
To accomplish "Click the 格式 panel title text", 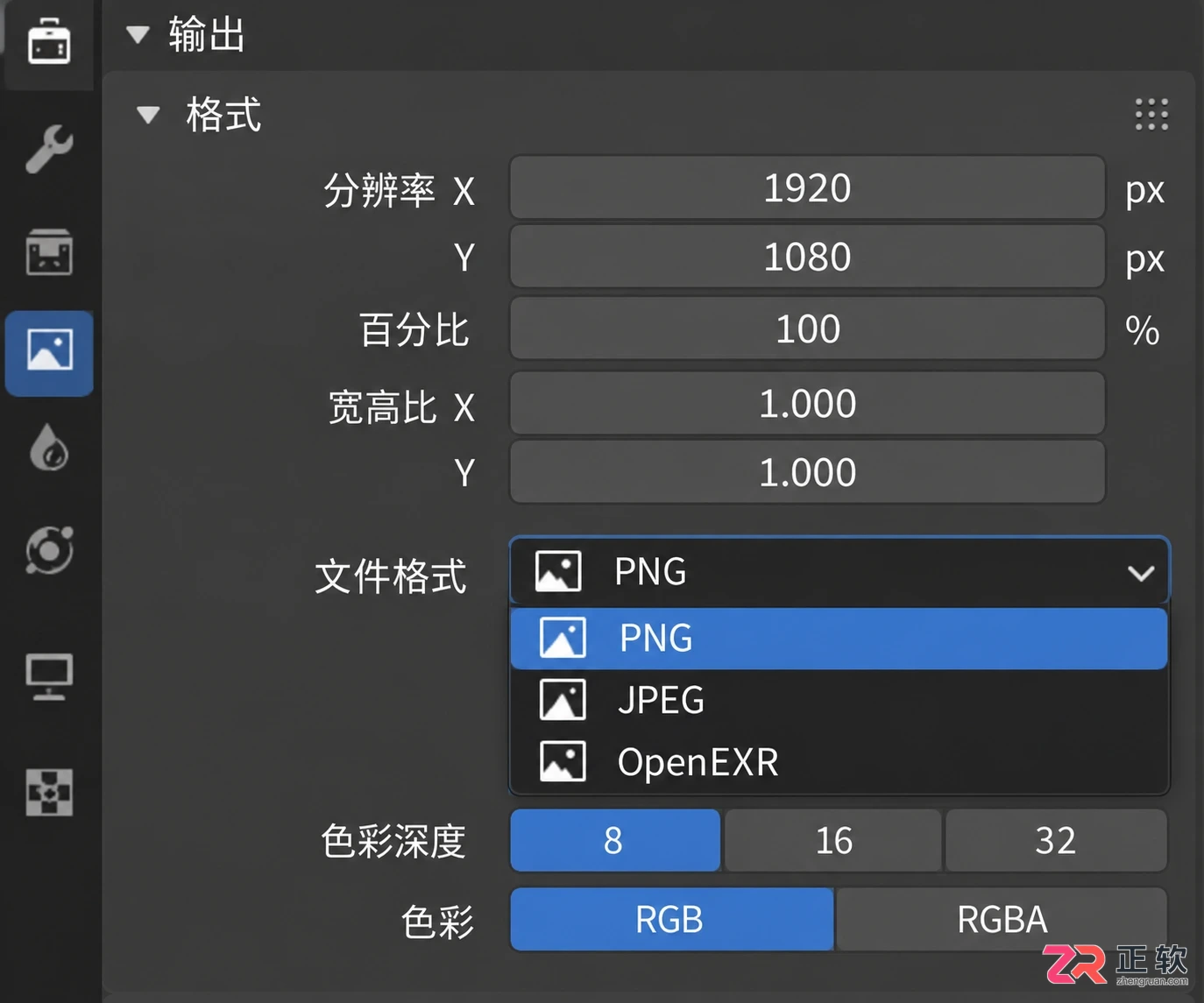I will click(x=223, y=114).
